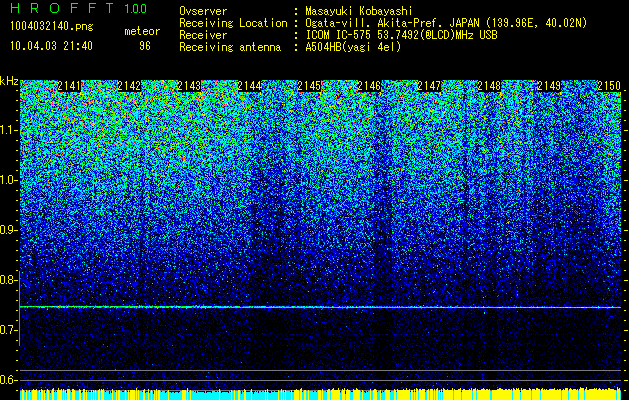629x400 pixels.
Task: Click the 2148 time marker
Action: pos(489,86)
